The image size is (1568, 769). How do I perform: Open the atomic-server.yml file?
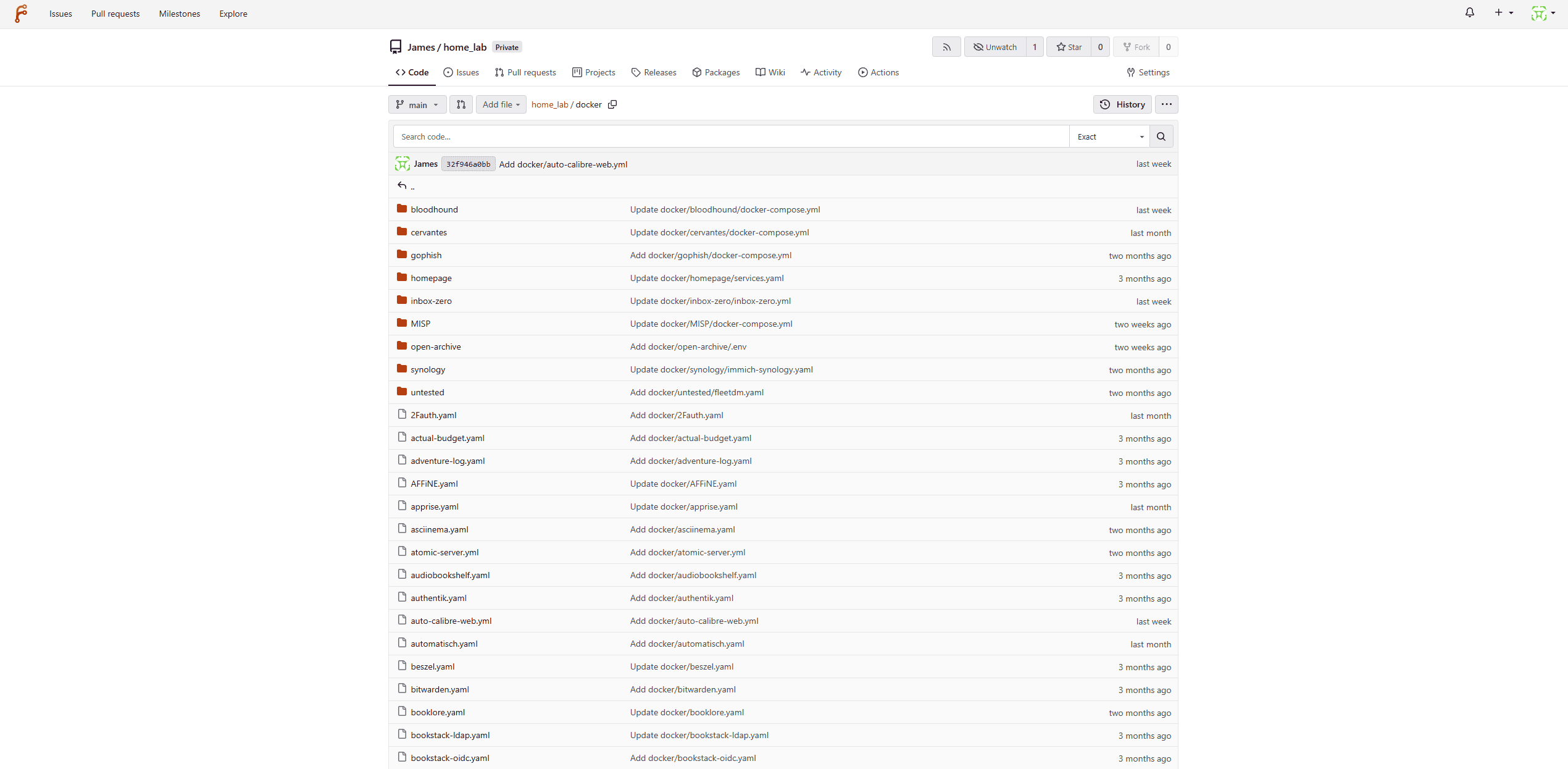click(444, 552)
